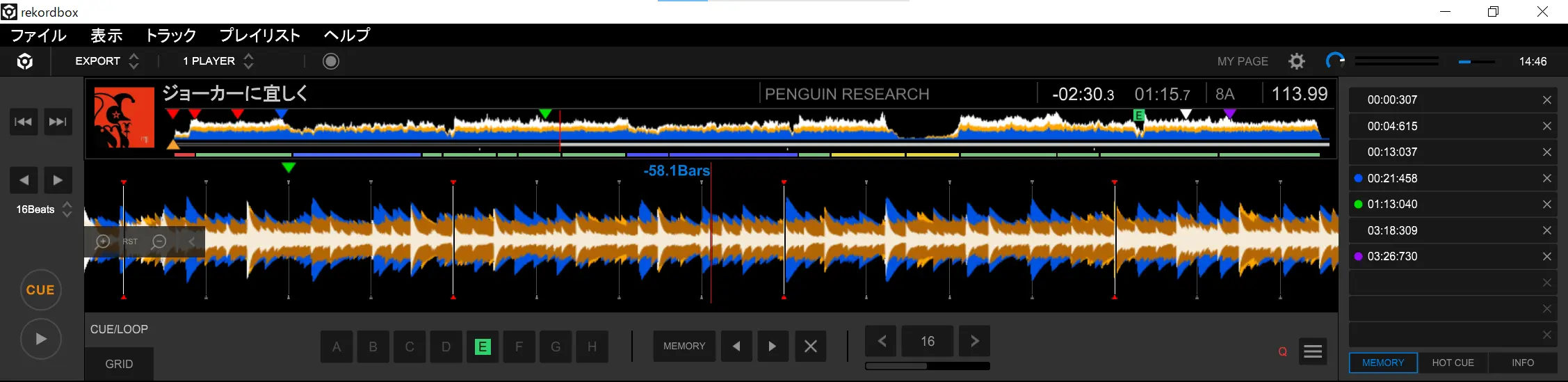Click the loop length slider bar
The image size is (1568, 382).
(x=928, y=365)
